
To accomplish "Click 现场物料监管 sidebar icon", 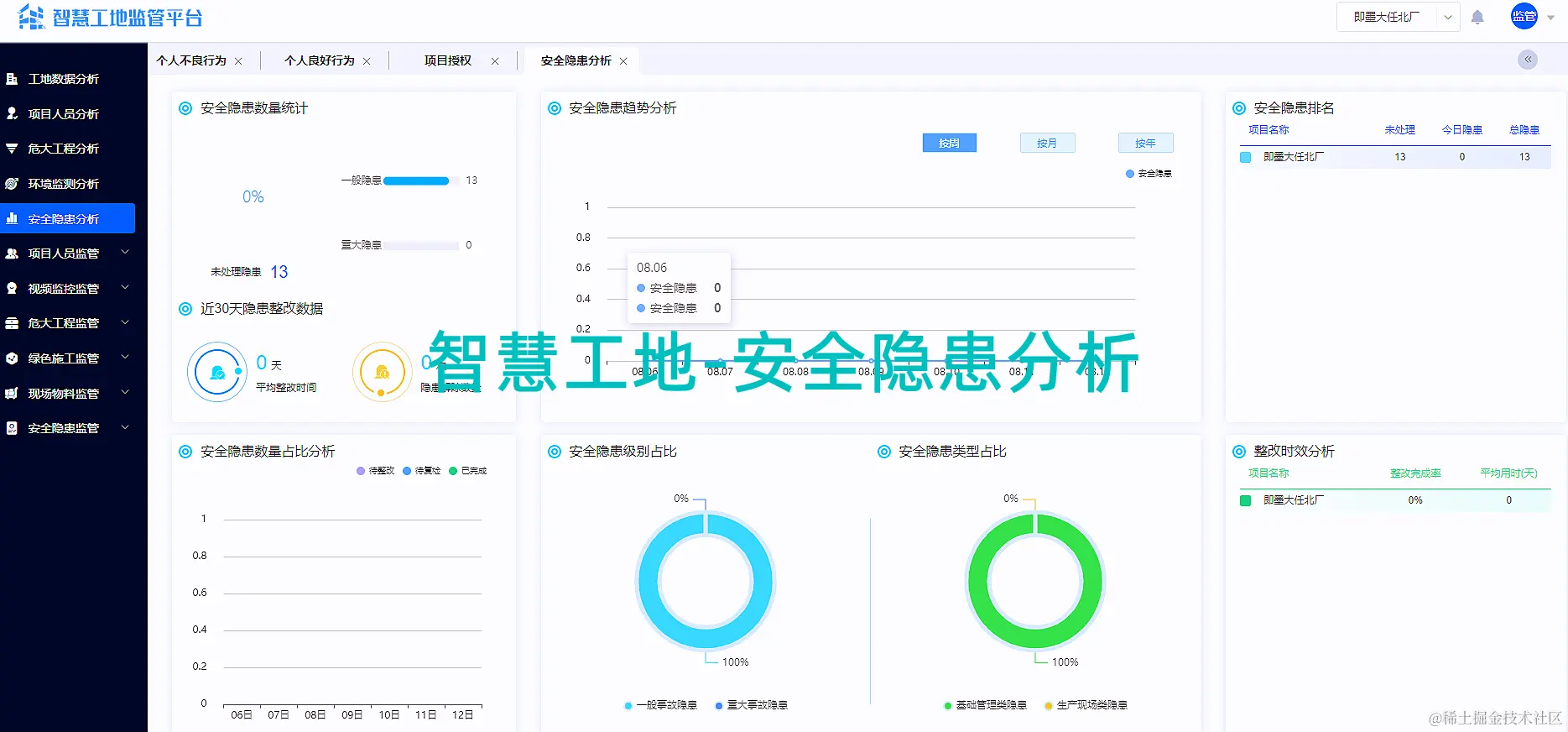I will [12, 393].
